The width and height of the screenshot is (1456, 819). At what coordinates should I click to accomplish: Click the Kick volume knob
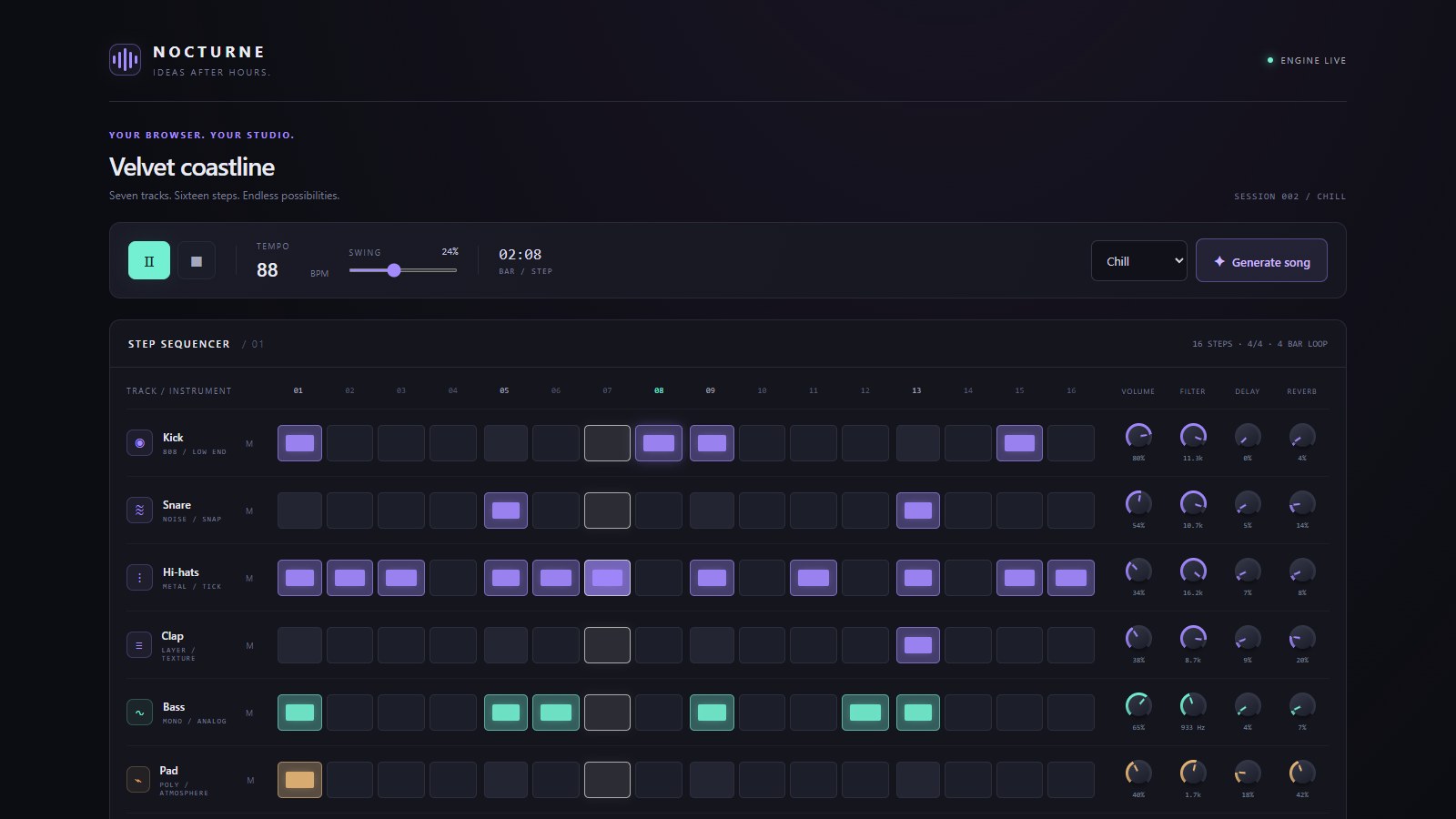point(1138,436)
